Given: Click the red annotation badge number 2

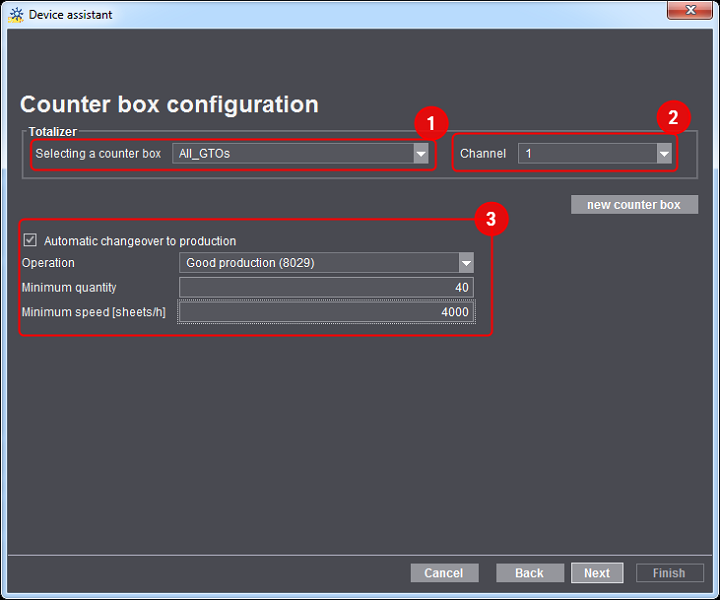Looking at the screenshot, I should pos(673,118).
